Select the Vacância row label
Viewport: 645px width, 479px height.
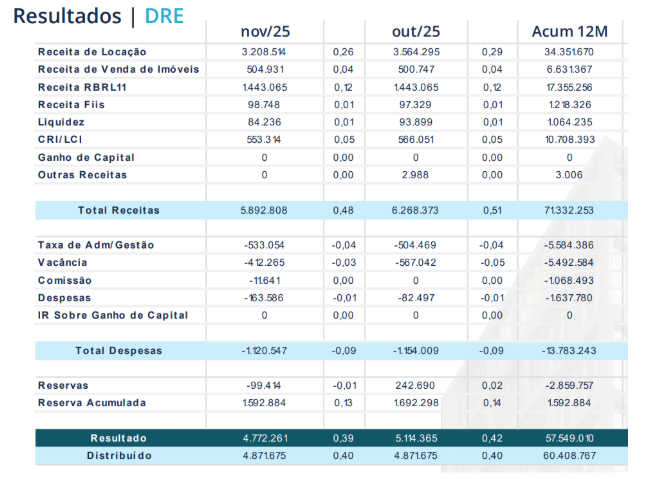coord(64,262)
